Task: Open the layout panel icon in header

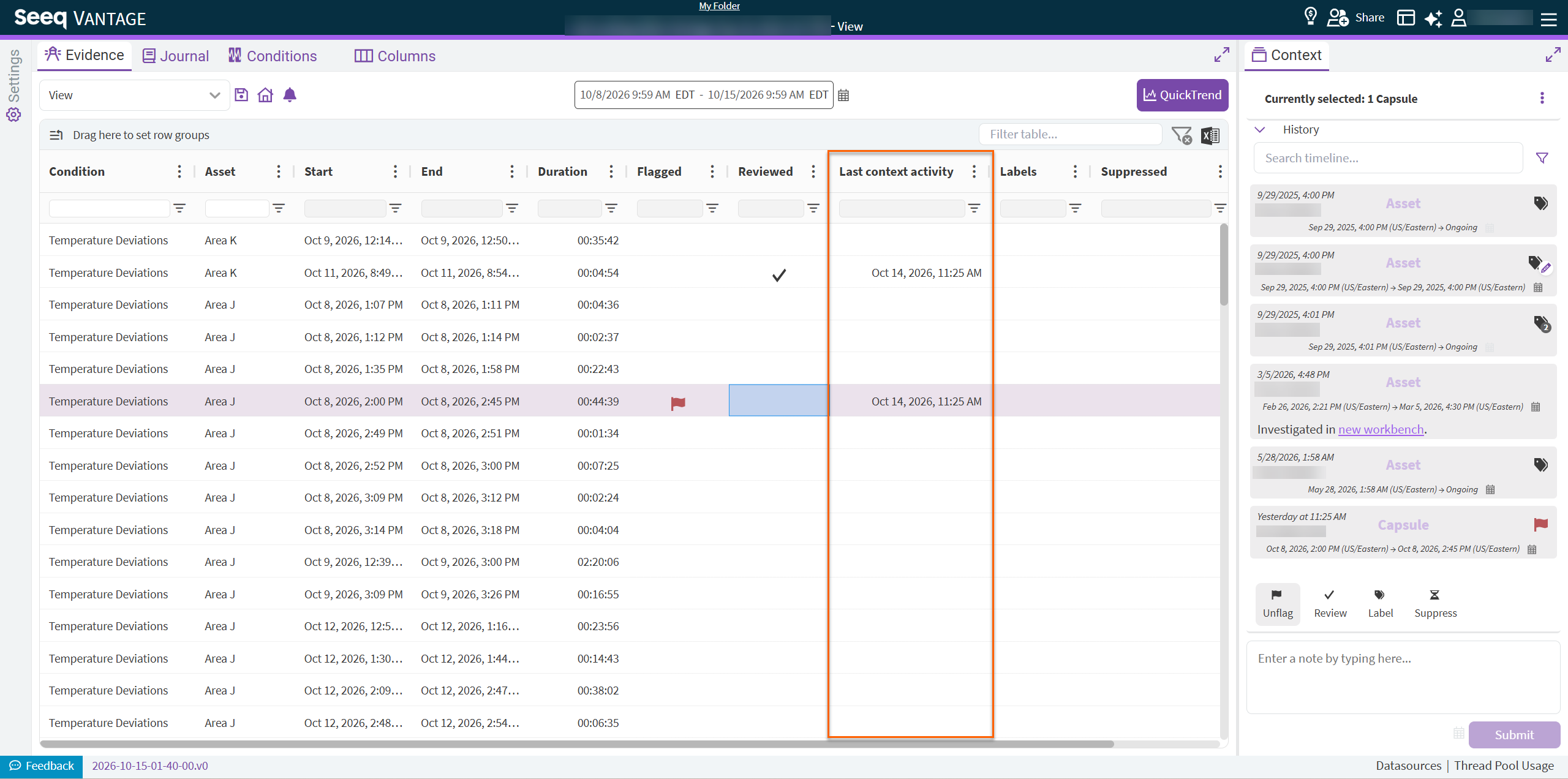Action: click(1406, 18)
